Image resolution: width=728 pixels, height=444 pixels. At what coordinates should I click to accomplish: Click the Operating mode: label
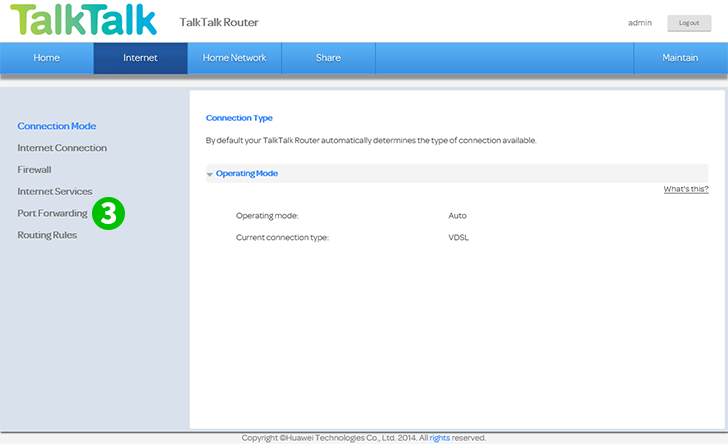click(x=267, y=215)
